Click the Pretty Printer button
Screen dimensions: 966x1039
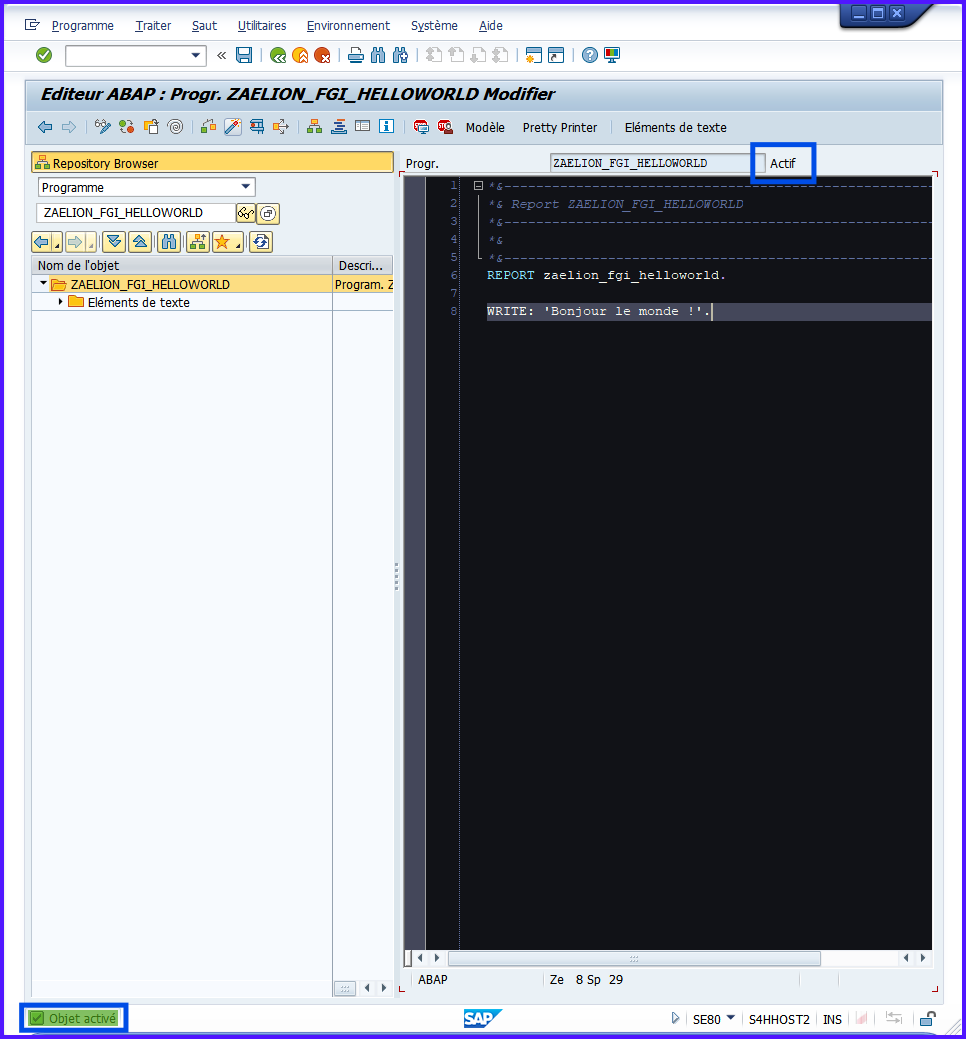pos(559,127)
